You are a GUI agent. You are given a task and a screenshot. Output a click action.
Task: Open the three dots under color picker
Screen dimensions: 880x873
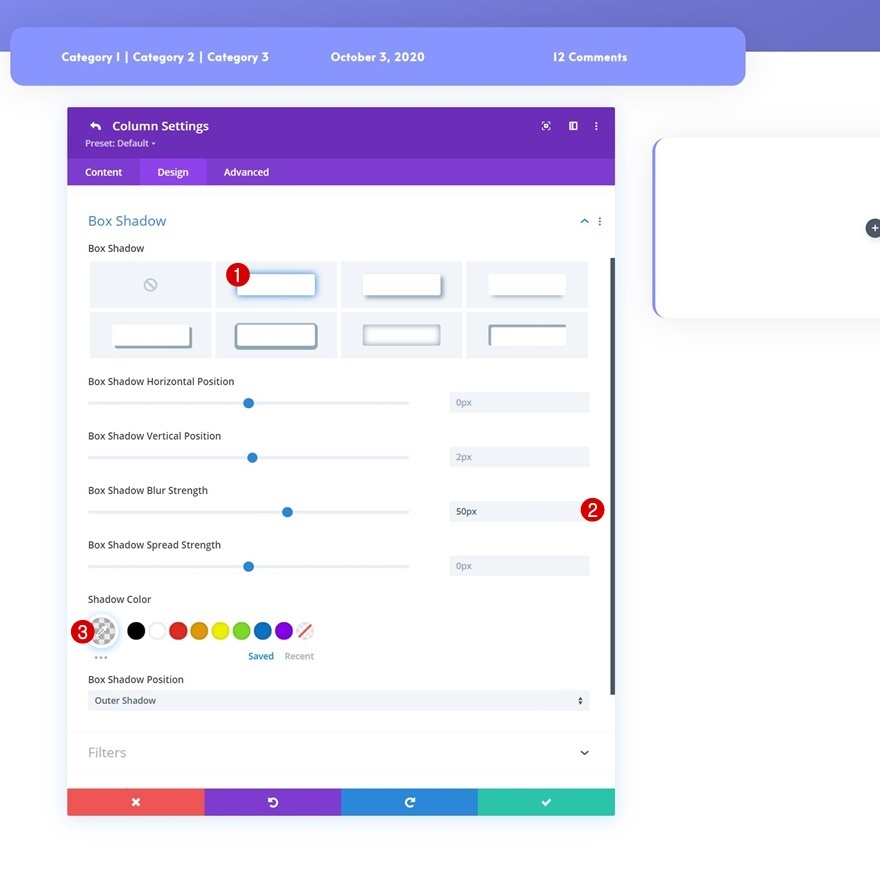click(101, 657)
